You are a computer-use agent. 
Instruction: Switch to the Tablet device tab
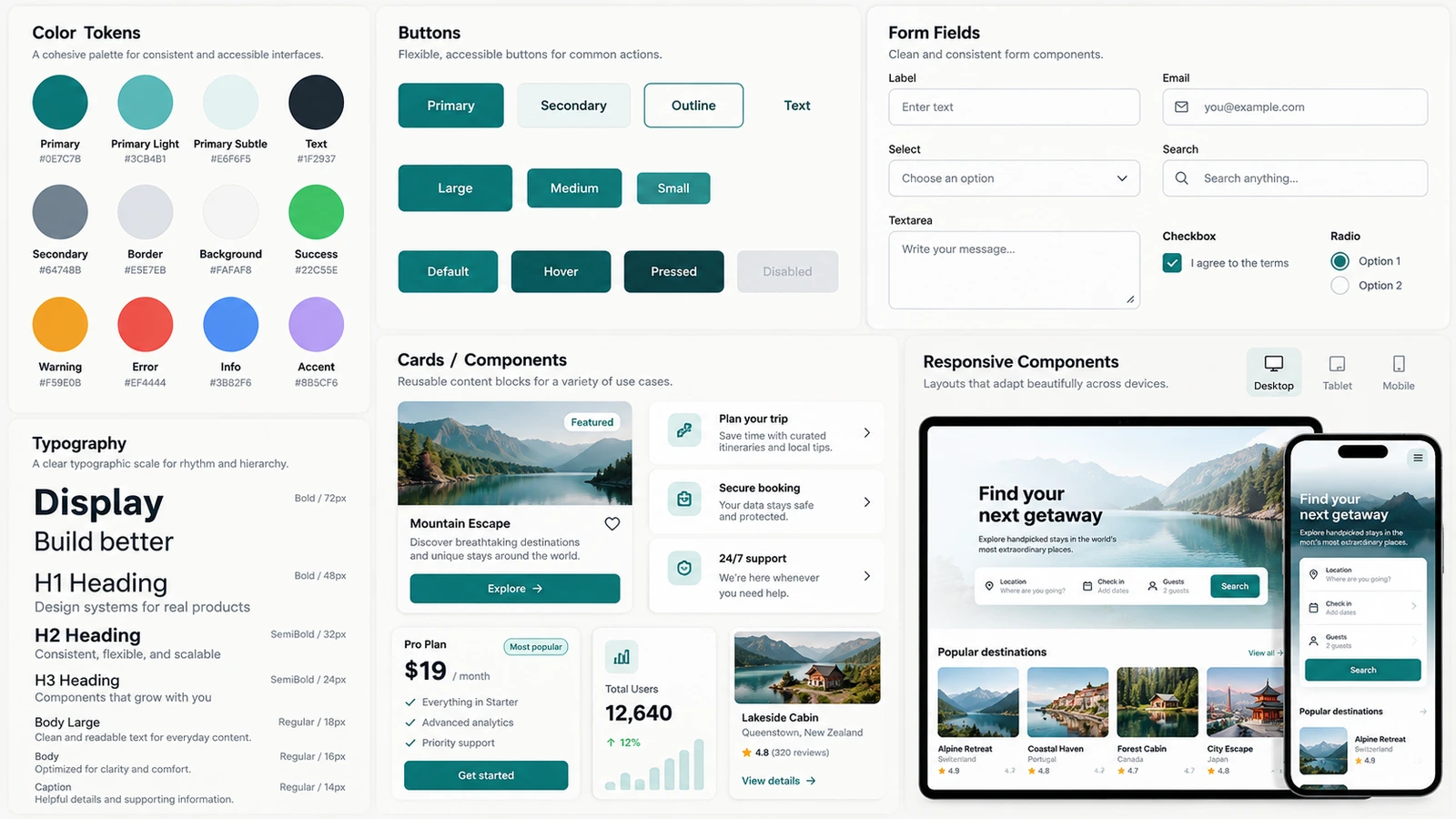[1337, 372]
